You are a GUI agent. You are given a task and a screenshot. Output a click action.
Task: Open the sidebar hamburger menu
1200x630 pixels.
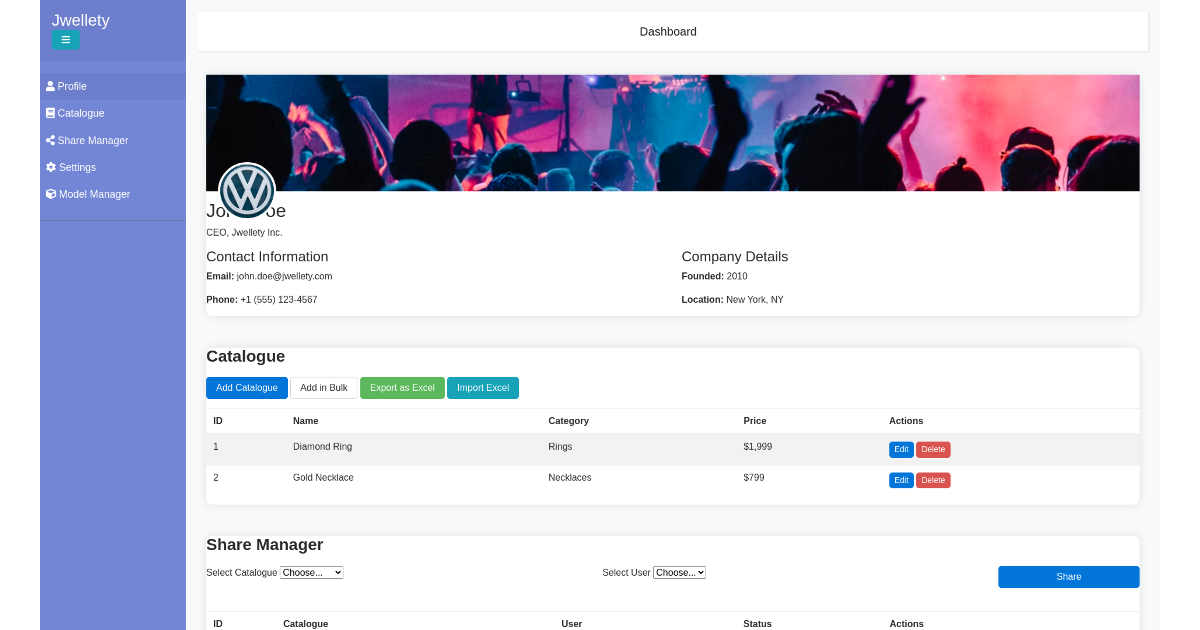click(x=65, y=40)
